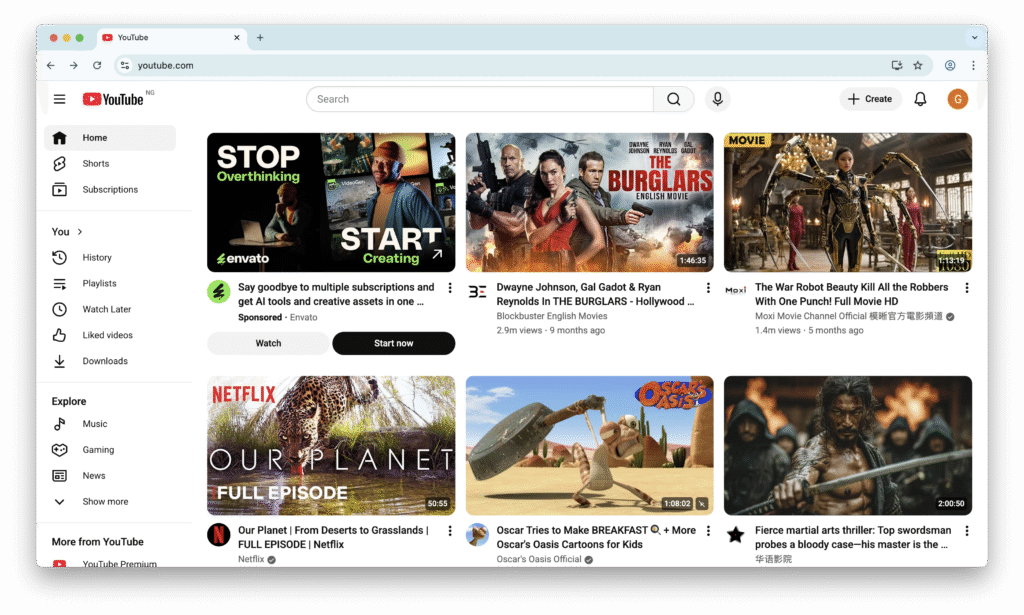Go to Watch Later in sidebar
The height and width of the screenshot is (615, 1024).
(106, 310)
